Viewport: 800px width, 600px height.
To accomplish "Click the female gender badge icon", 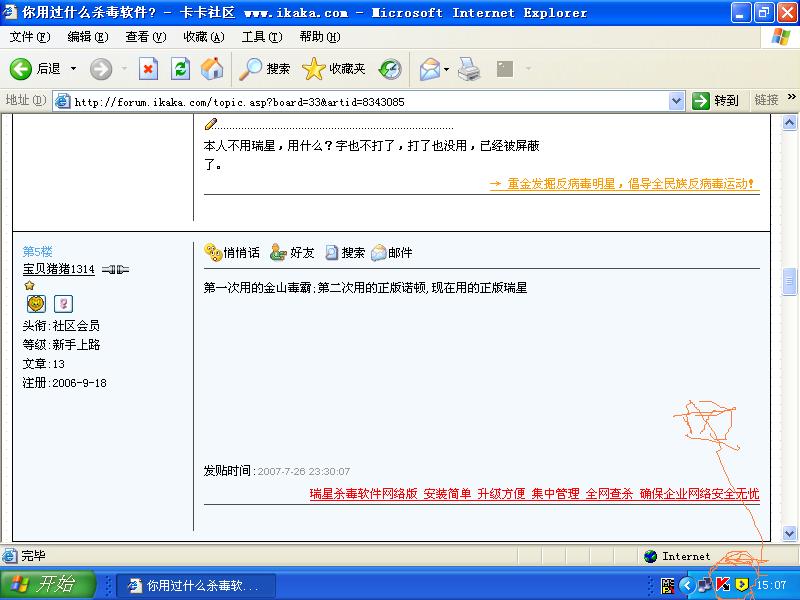I will tap(63, 304).
